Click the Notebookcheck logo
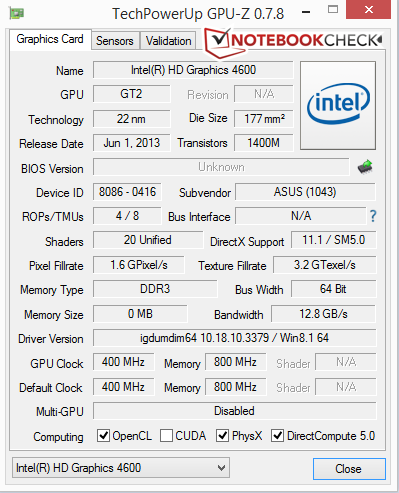399x493 pixels. coord(293,43)
